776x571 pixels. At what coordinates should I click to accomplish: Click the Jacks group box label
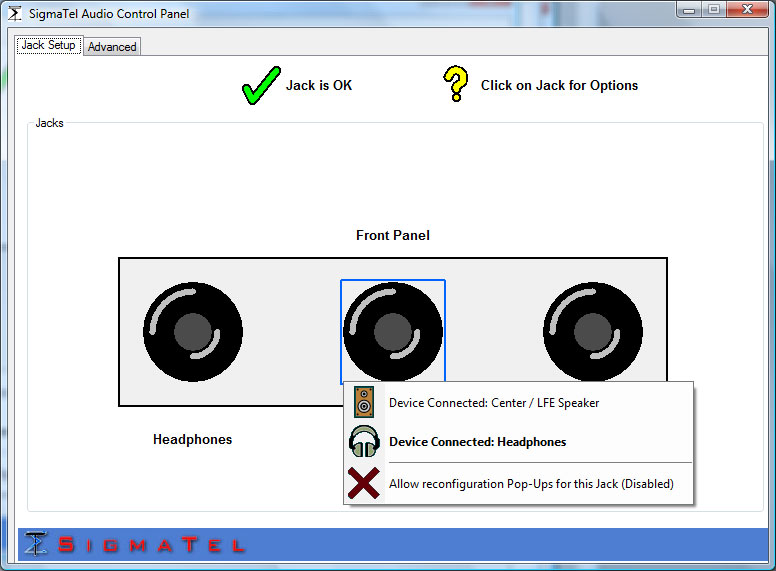tap(49, 123)
